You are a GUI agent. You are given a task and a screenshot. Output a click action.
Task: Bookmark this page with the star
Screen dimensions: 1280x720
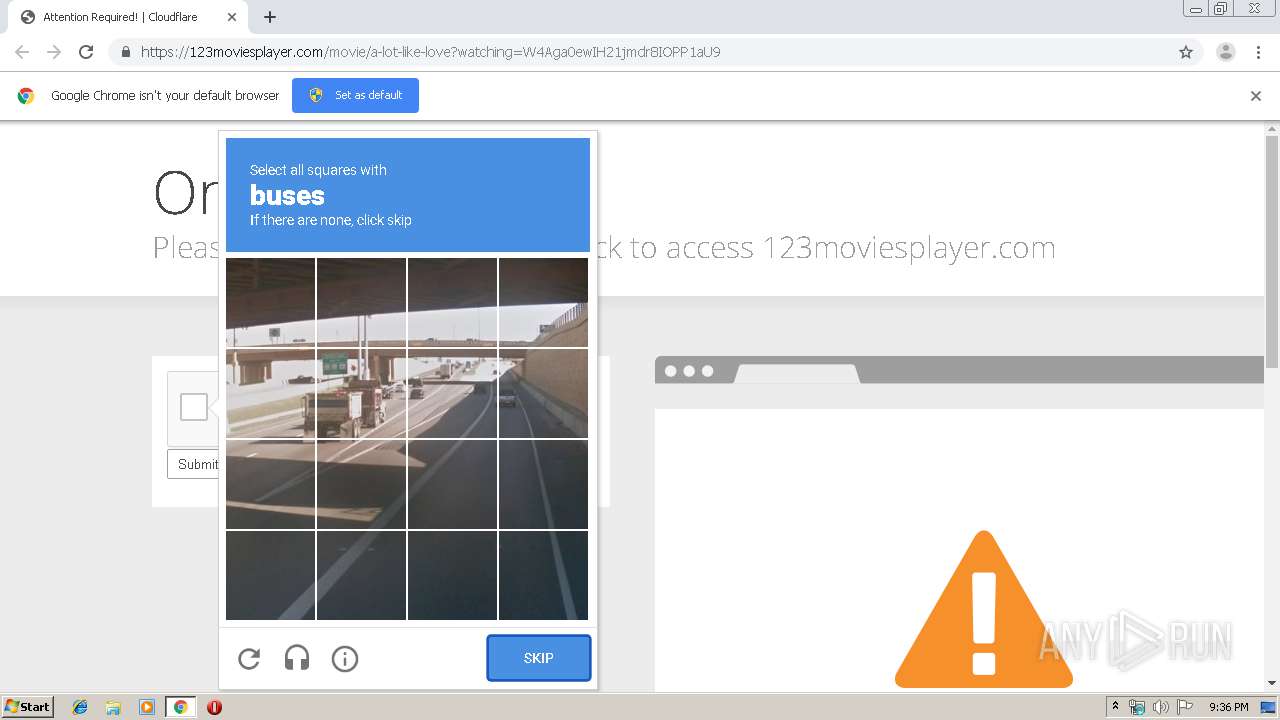pos(1186,52)
